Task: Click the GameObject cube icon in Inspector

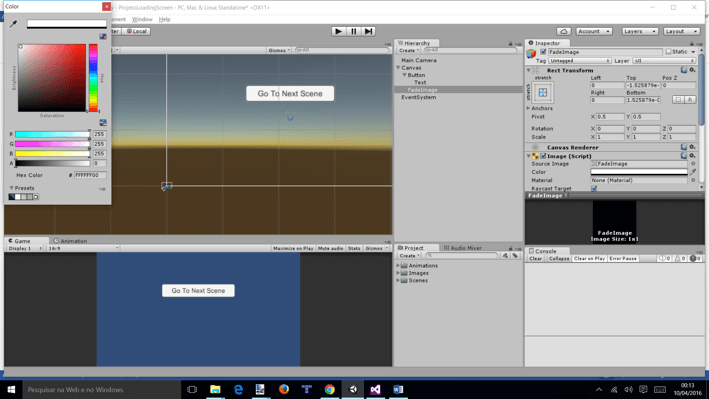Action: click(532, 54)
